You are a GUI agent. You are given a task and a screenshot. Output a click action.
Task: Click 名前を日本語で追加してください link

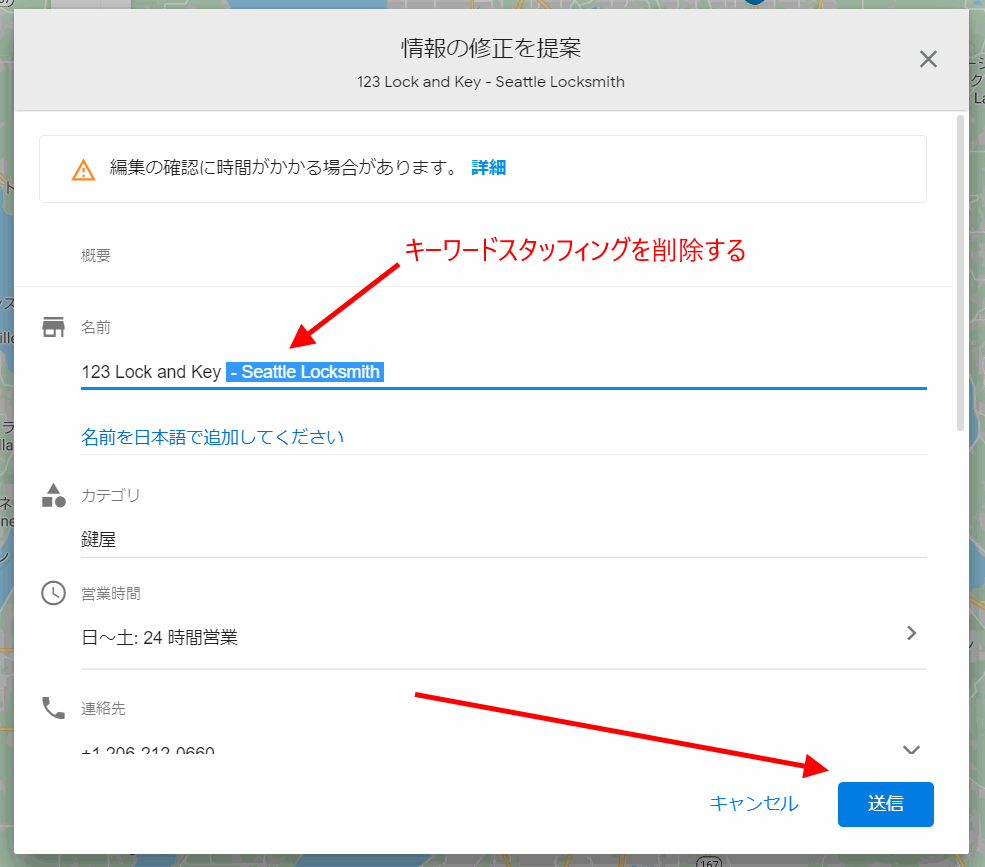212,437
